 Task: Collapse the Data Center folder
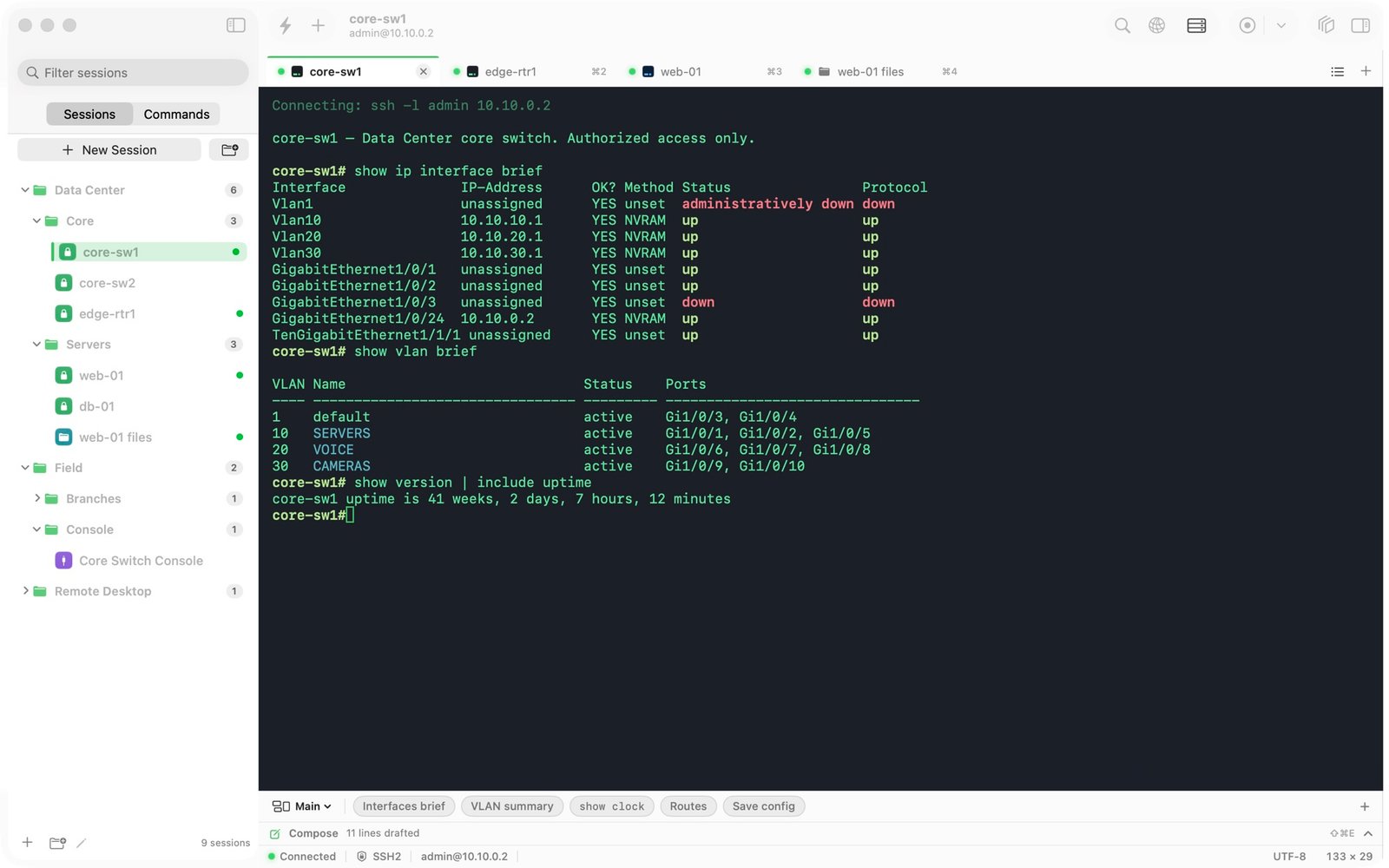25,190
